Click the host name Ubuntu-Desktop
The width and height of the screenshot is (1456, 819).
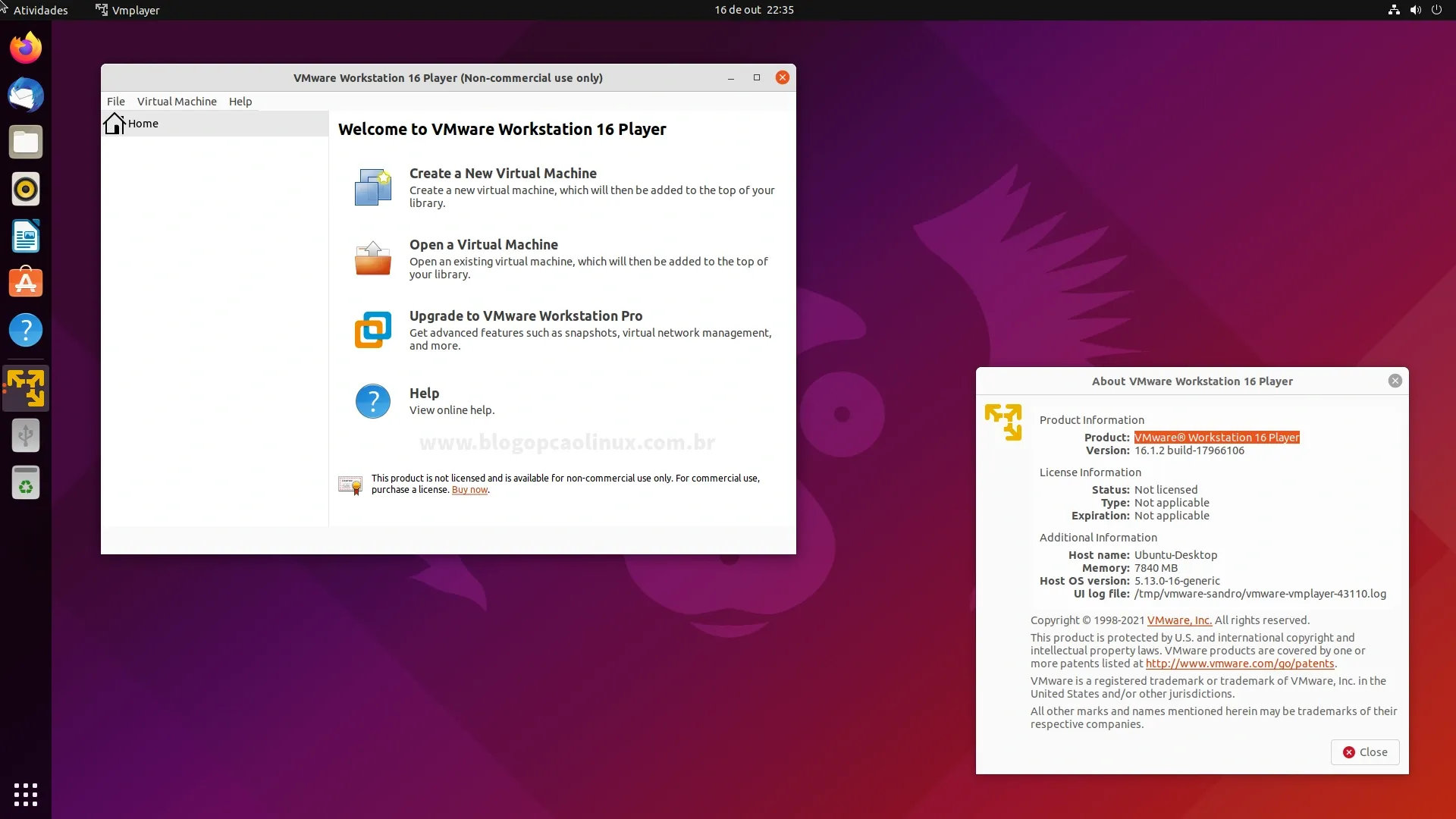click(x=1175, y=555)
